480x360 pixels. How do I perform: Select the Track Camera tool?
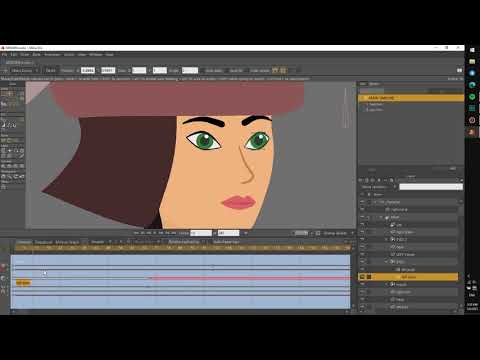(x=4, y=166)
